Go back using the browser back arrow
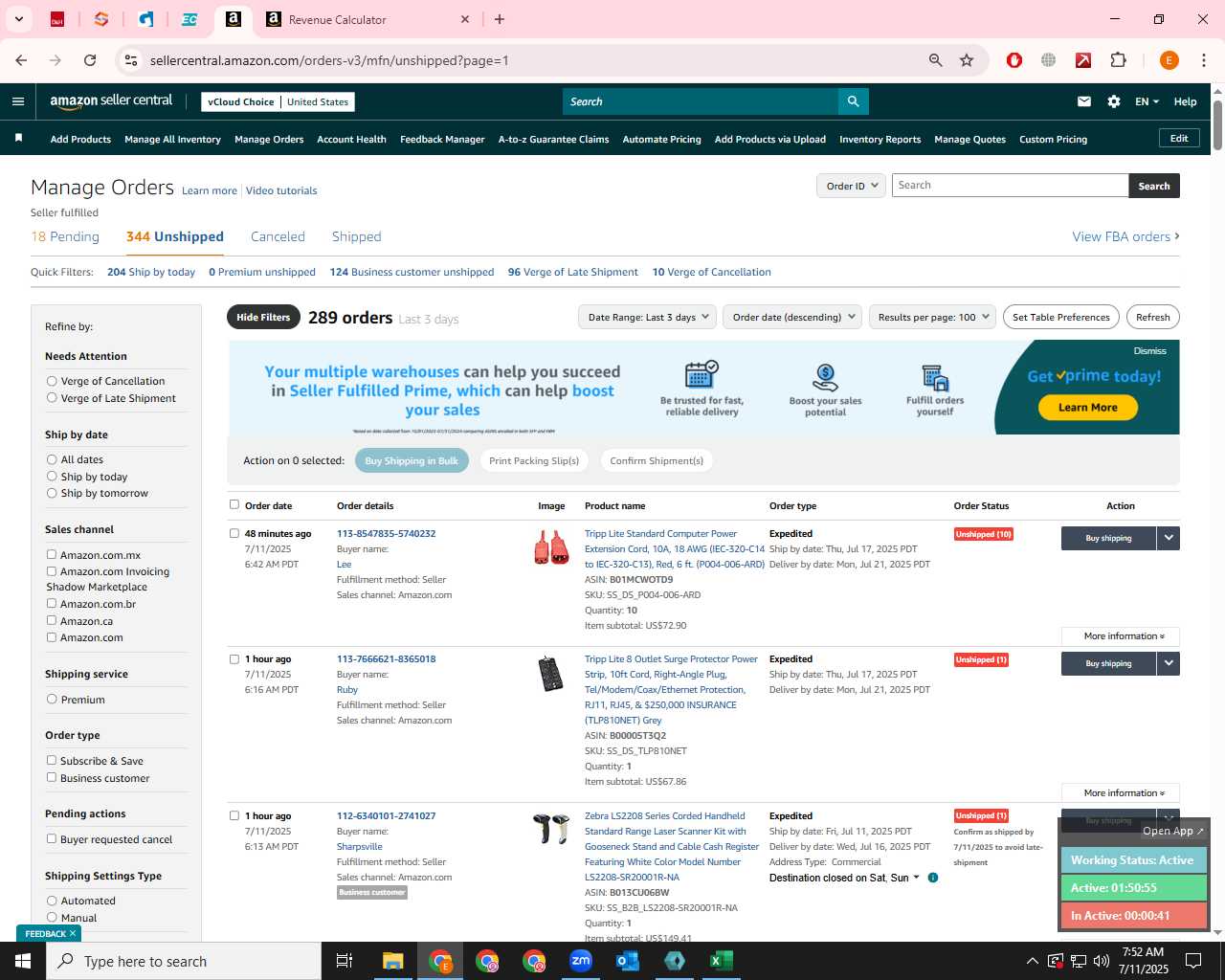 [x=21, y=60]
